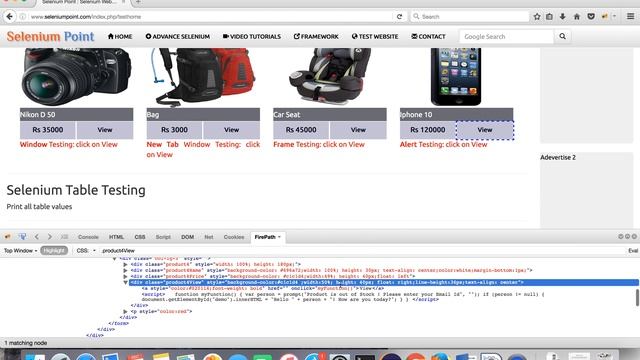This screenshot has width=640, height=360.
Task: Click View under Nikon D 50
Action: [x=105, y=130]
